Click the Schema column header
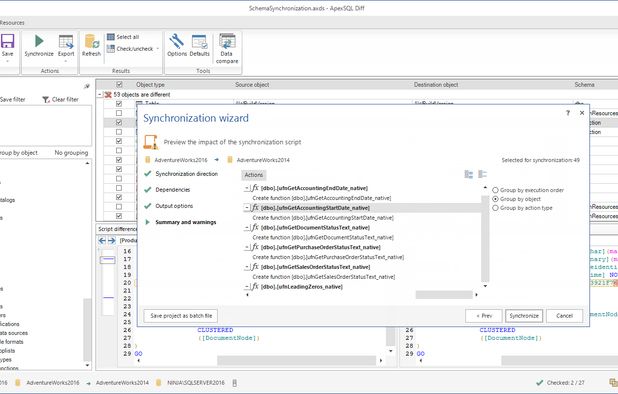The image size is (618, 394). point(584,85)
